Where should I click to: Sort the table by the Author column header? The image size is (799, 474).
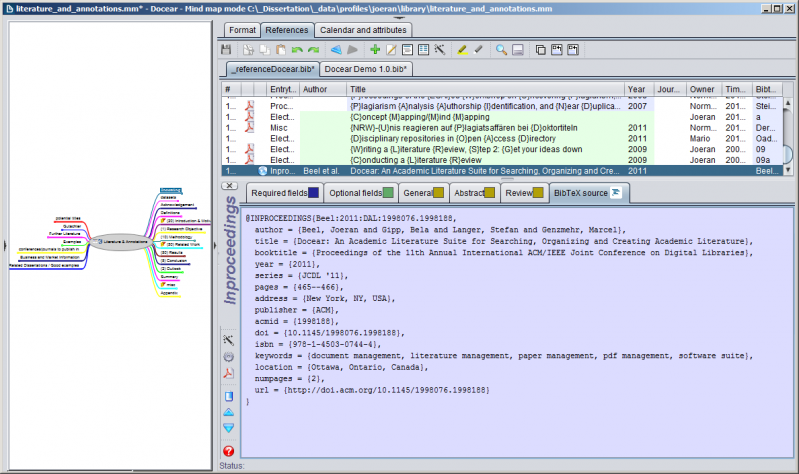[323, 89]
